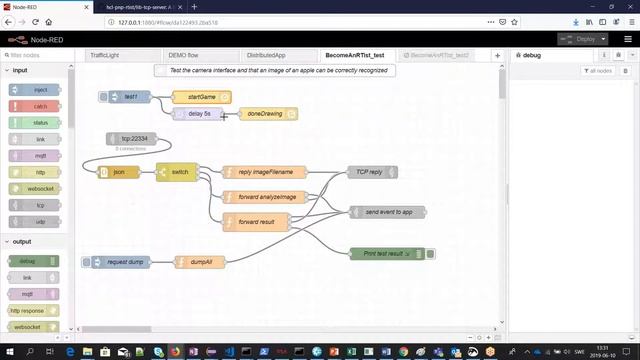
Task: Toggle the Print test result debug output
Action: pos(430,254)
